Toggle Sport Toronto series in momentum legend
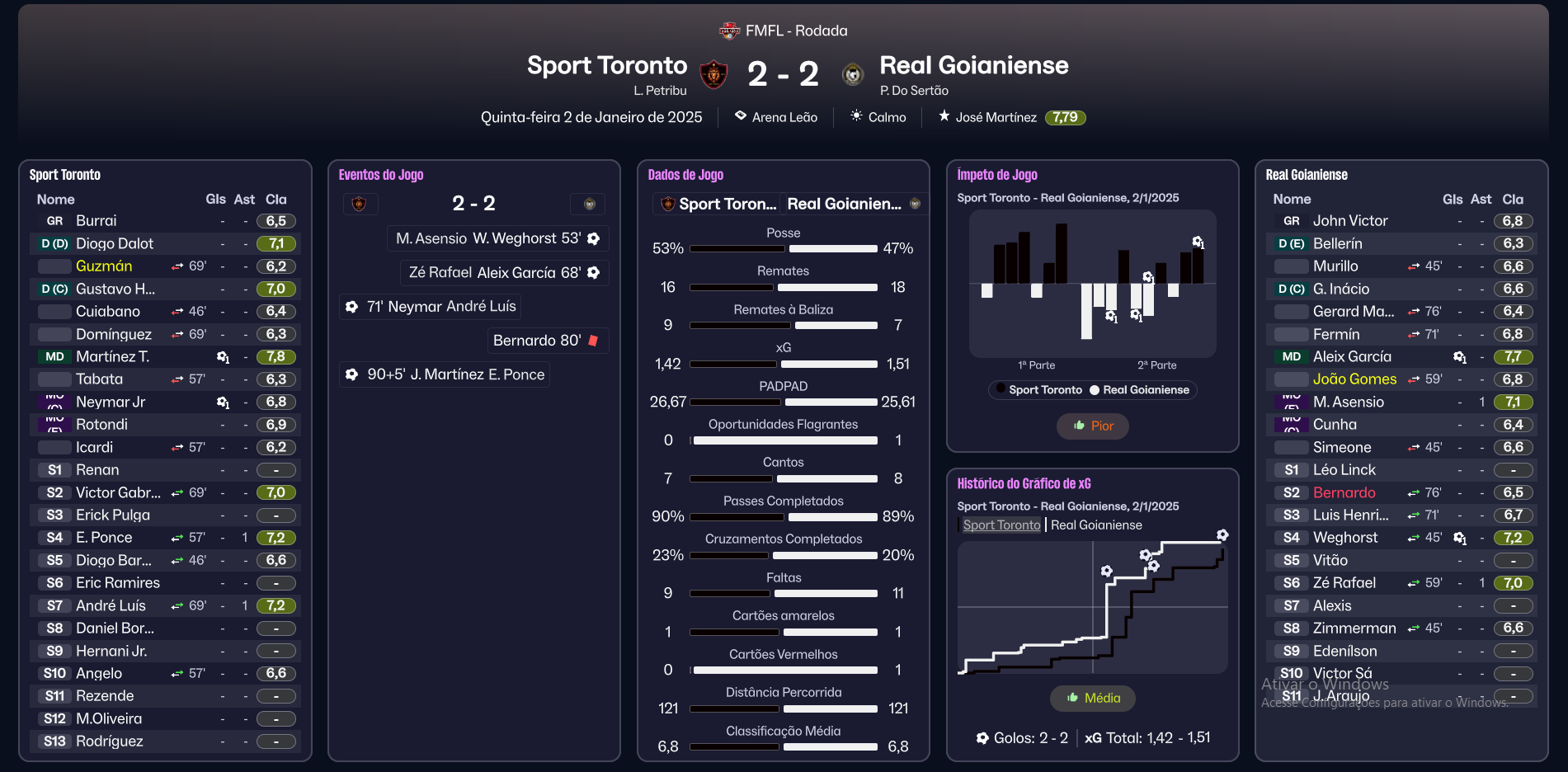This screenshot has height=772, width=1568. (x=1039, y=390)
